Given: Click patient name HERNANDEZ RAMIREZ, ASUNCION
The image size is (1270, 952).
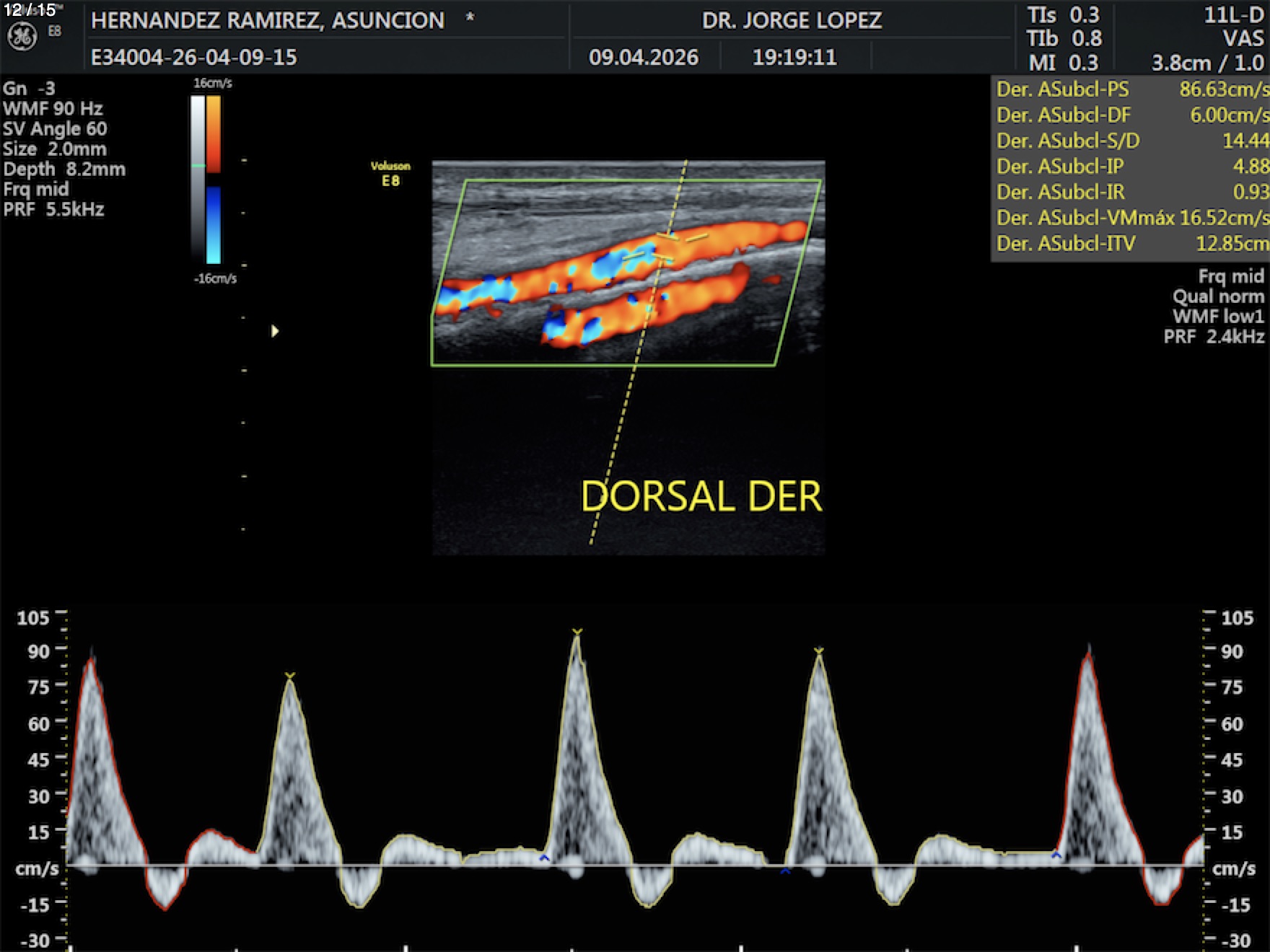Looking at the screenshot, I should click(x=268, y=20).
